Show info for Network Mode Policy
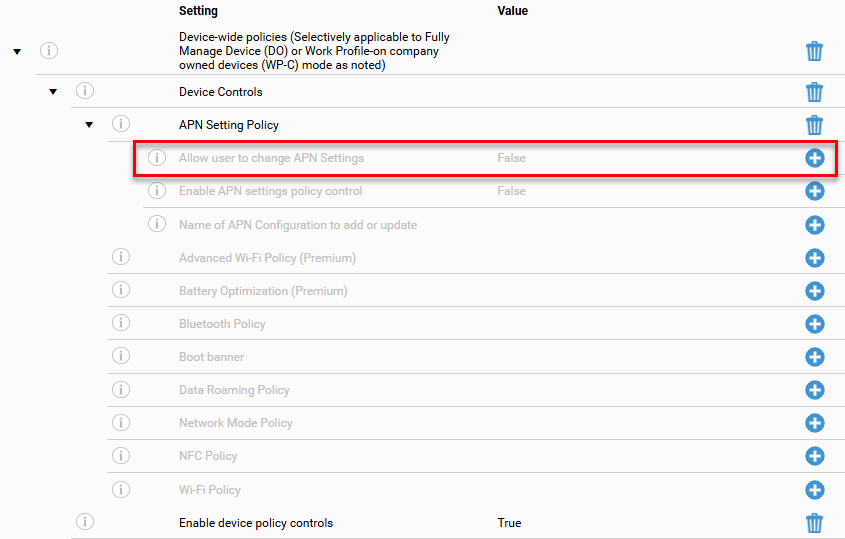Viewport: 845px width, 539px height. pyautogui.click(x=121, y=423)
